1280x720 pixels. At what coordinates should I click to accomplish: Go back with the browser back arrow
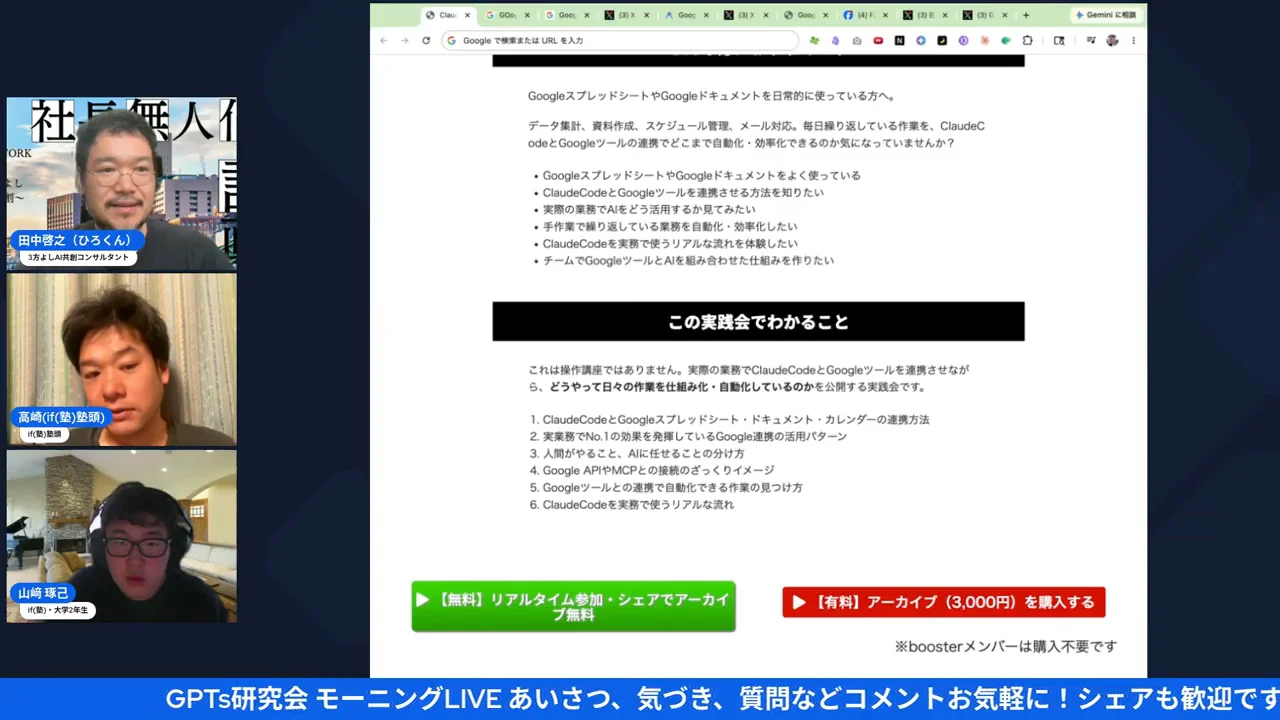383,40
